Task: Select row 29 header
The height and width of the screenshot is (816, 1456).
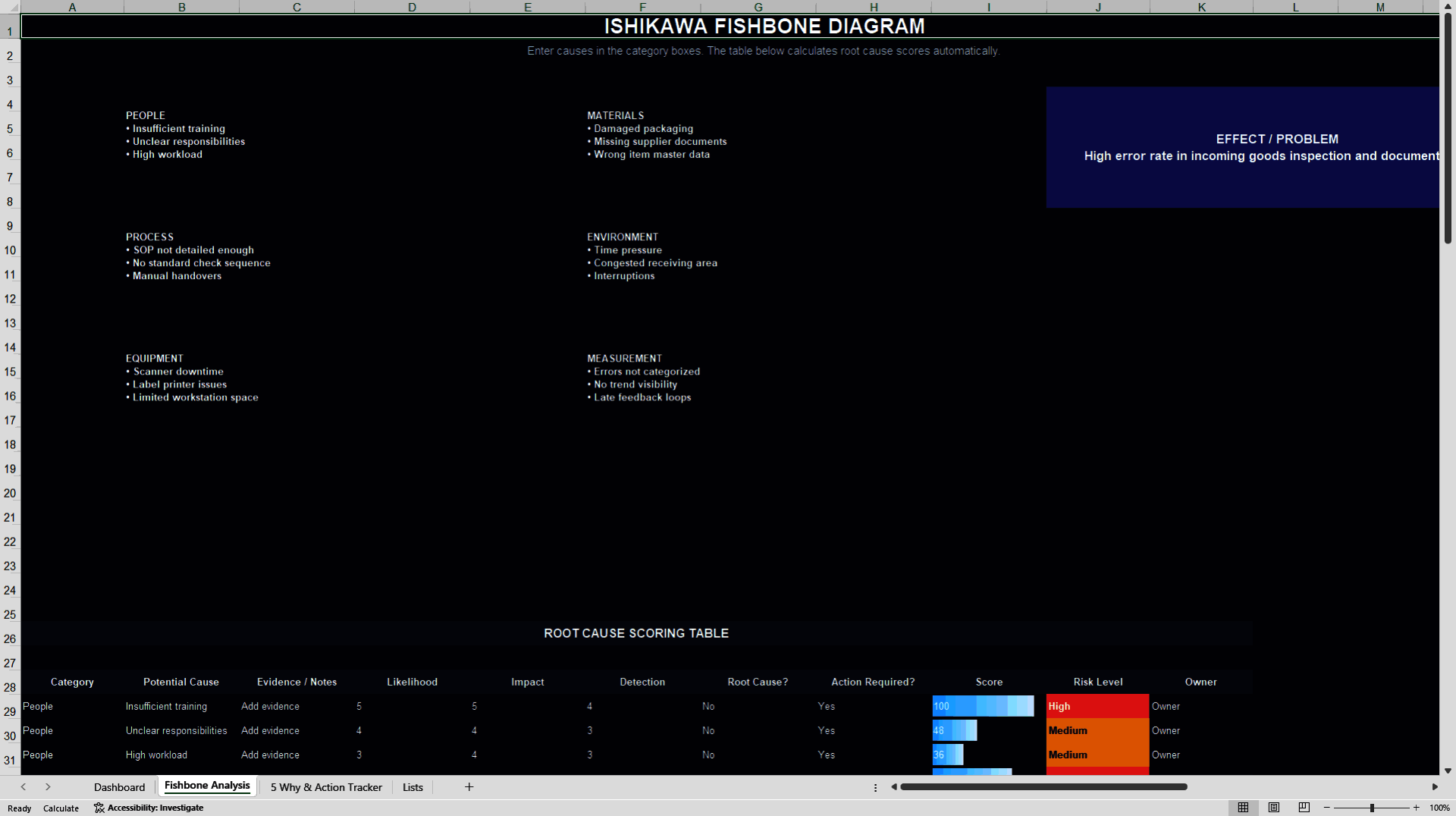Action: point(10,711)
